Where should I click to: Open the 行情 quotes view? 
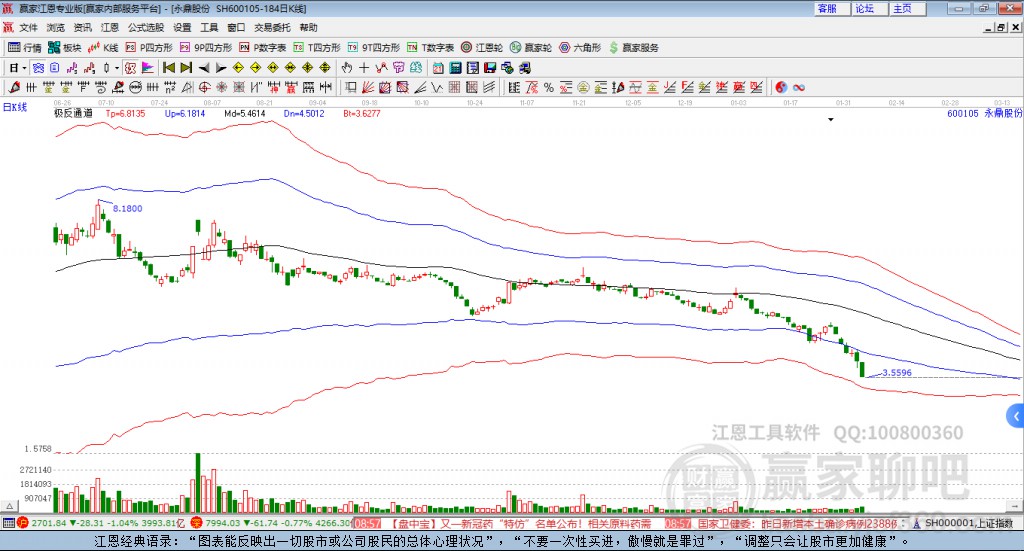click(24, 48)
